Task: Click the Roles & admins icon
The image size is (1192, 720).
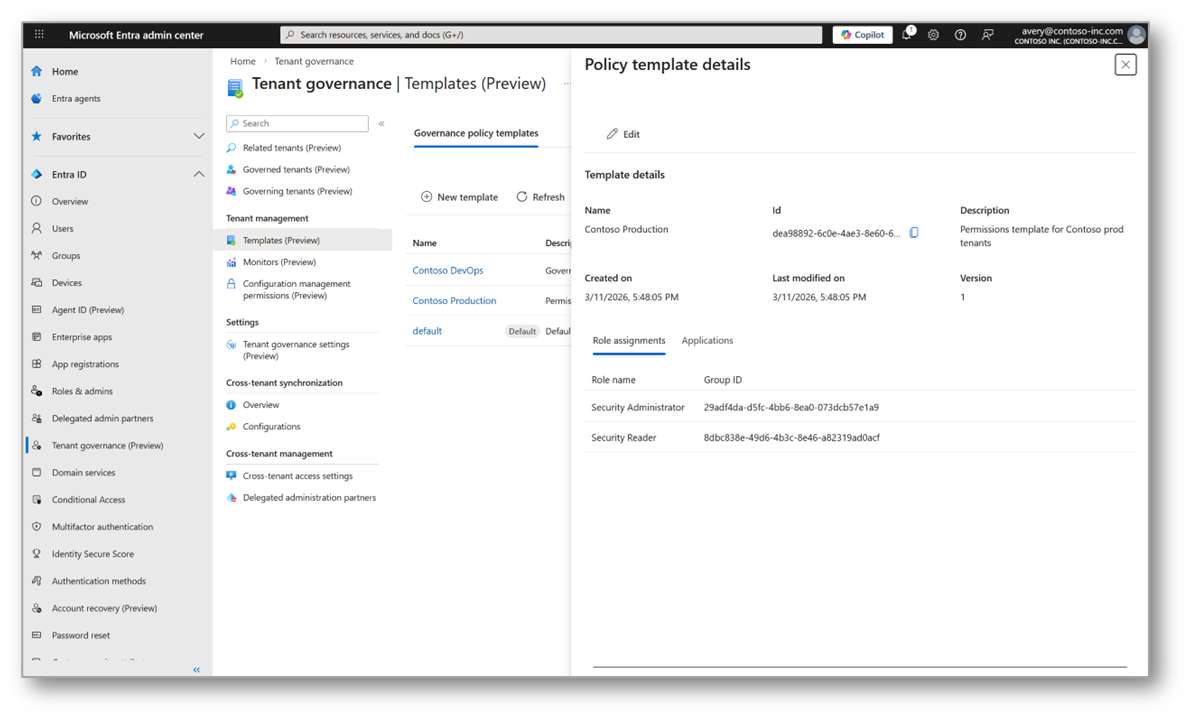Action: pyautogui.click(x=36, y=391)
